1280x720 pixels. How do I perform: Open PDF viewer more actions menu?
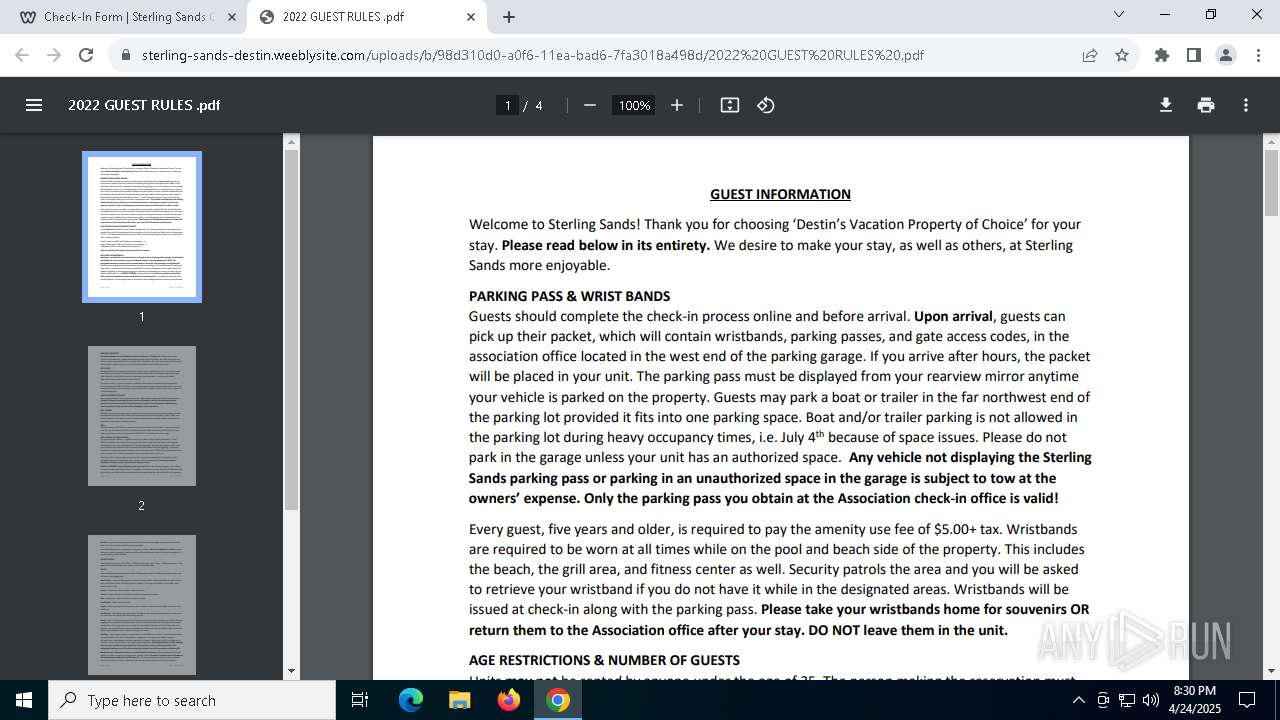point(1246,105)
